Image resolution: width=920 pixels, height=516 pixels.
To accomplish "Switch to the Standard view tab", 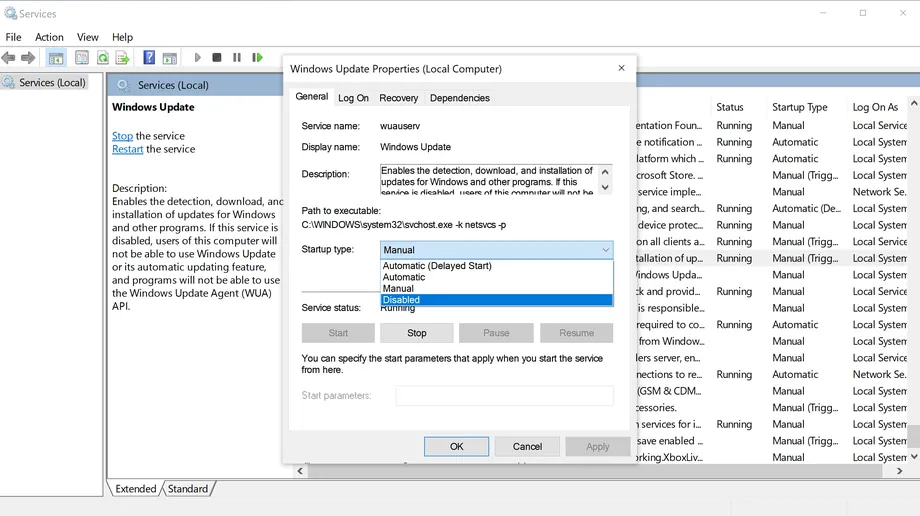I will point(188,488).
